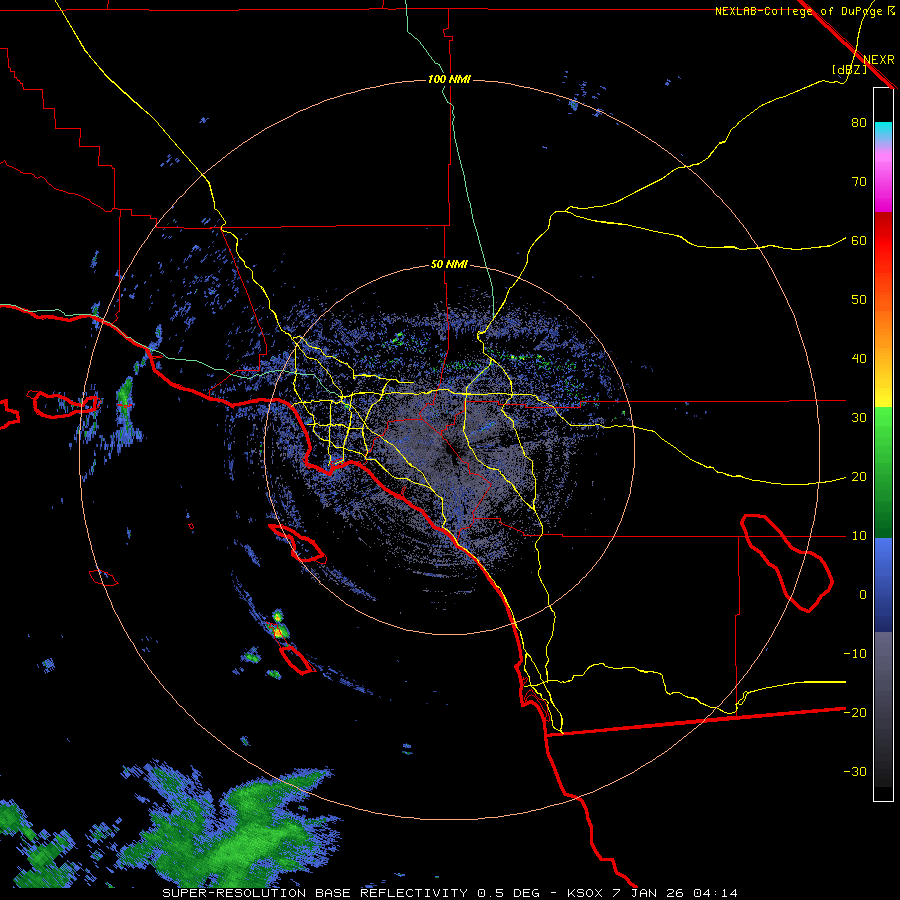Click the cyan top band of the color bar

pyautogui.click(x=883, y=132)
